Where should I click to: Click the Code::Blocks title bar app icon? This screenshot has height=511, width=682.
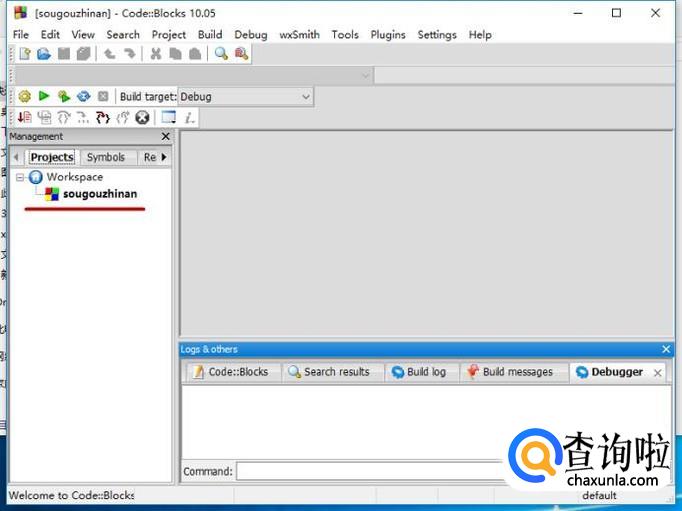pyautogui.click(x=20, y=13)
